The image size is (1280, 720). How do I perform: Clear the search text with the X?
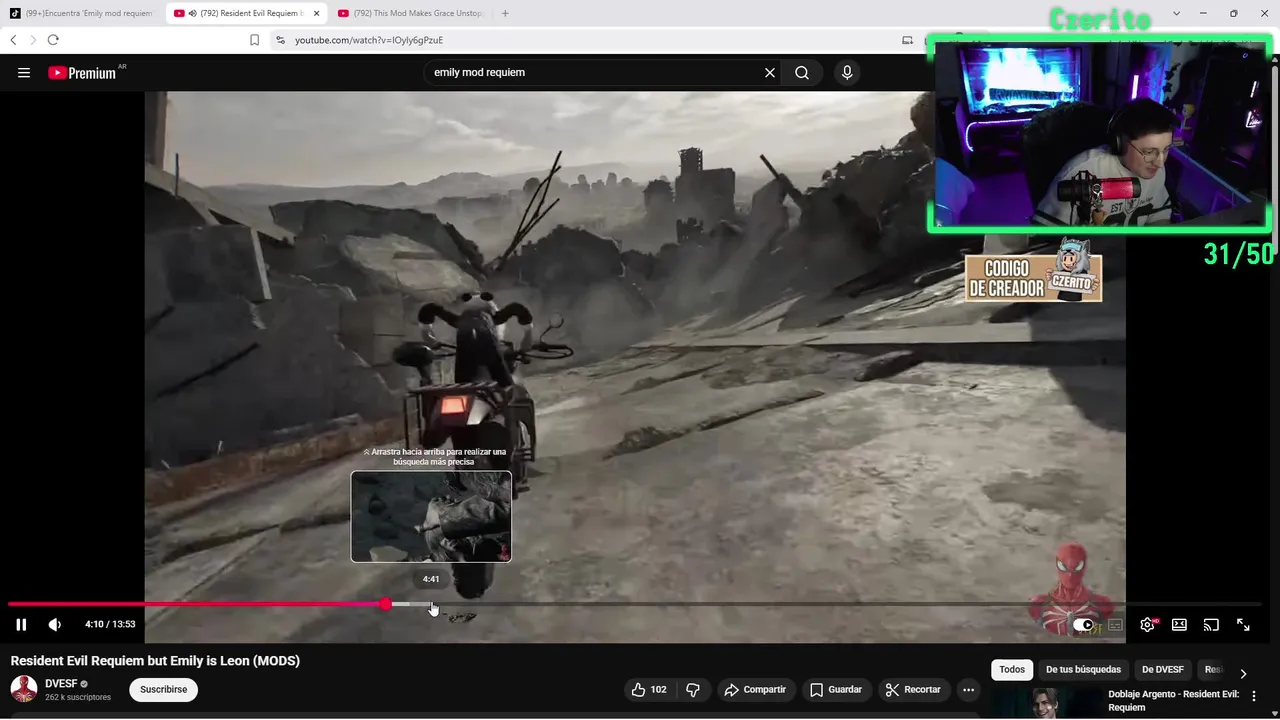pyautogui.click(x=770, y=73)
